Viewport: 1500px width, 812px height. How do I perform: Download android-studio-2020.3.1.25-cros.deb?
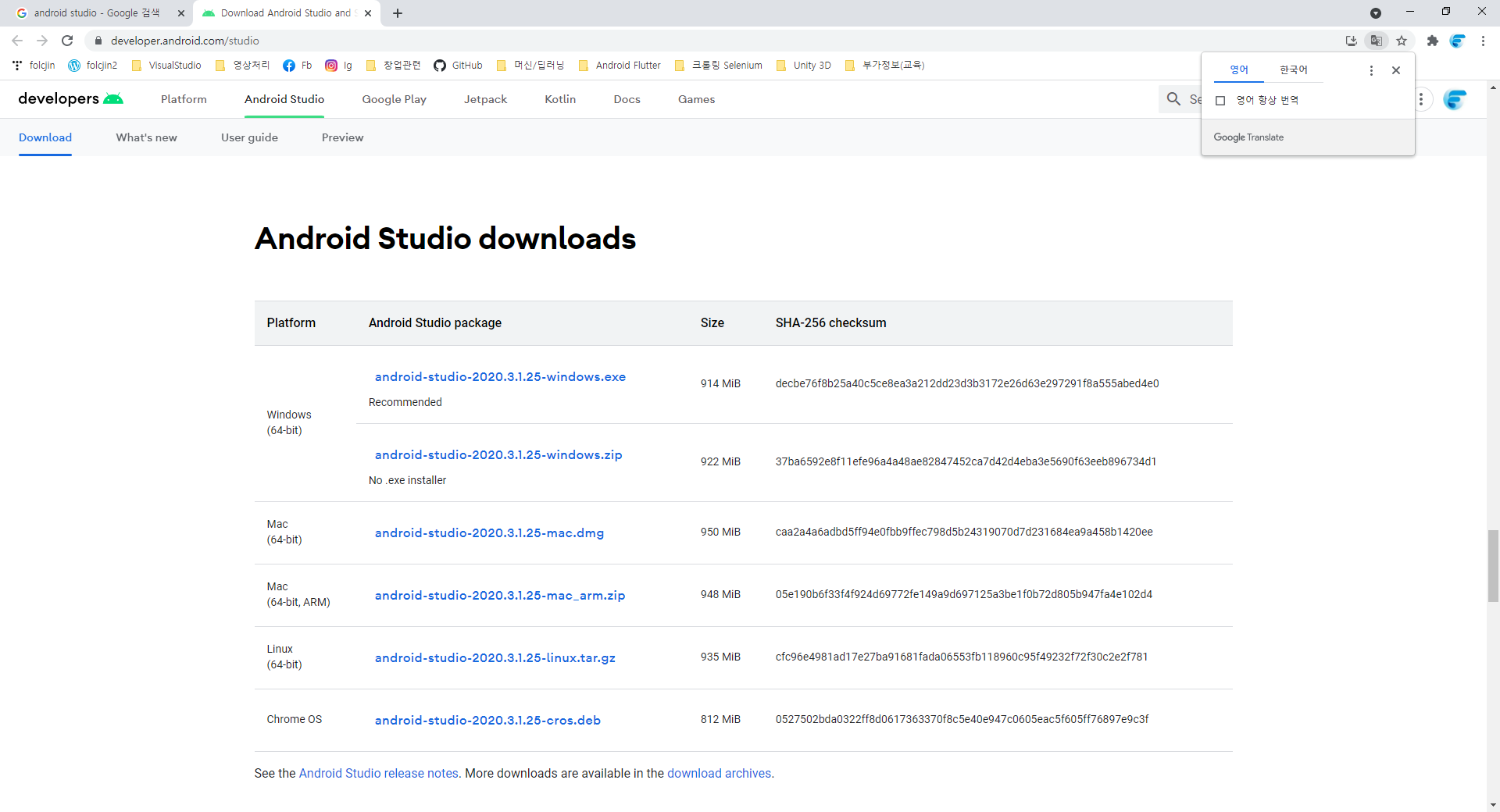pos(487,721)
